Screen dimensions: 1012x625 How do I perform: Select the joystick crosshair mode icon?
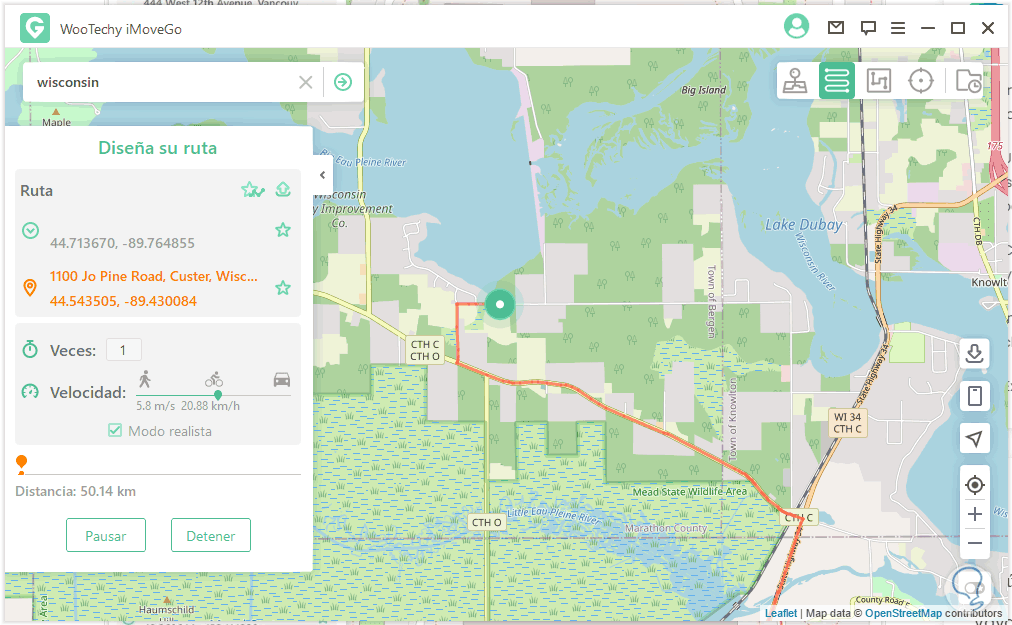click(x=920, y=81)
